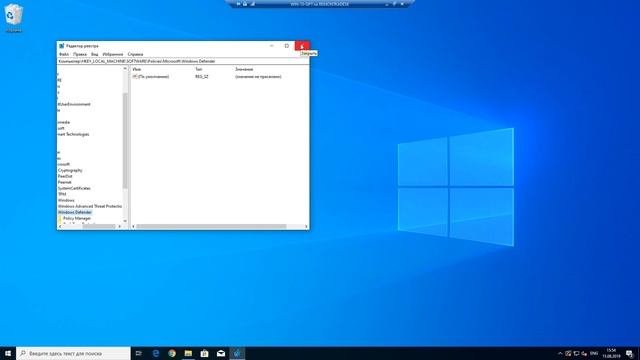
Task: Open the Mail app from the taskbar
Action: (x=221, y=353)
